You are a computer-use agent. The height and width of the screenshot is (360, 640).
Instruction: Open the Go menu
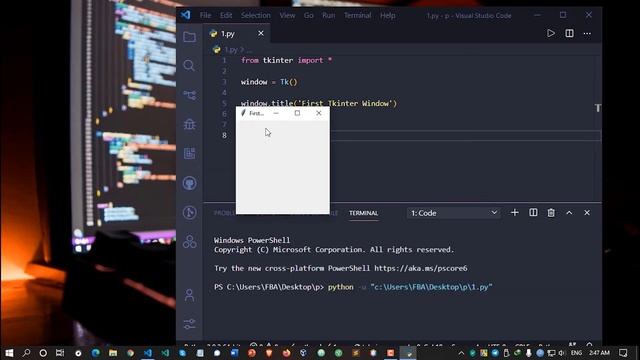(x=309, y=16)
